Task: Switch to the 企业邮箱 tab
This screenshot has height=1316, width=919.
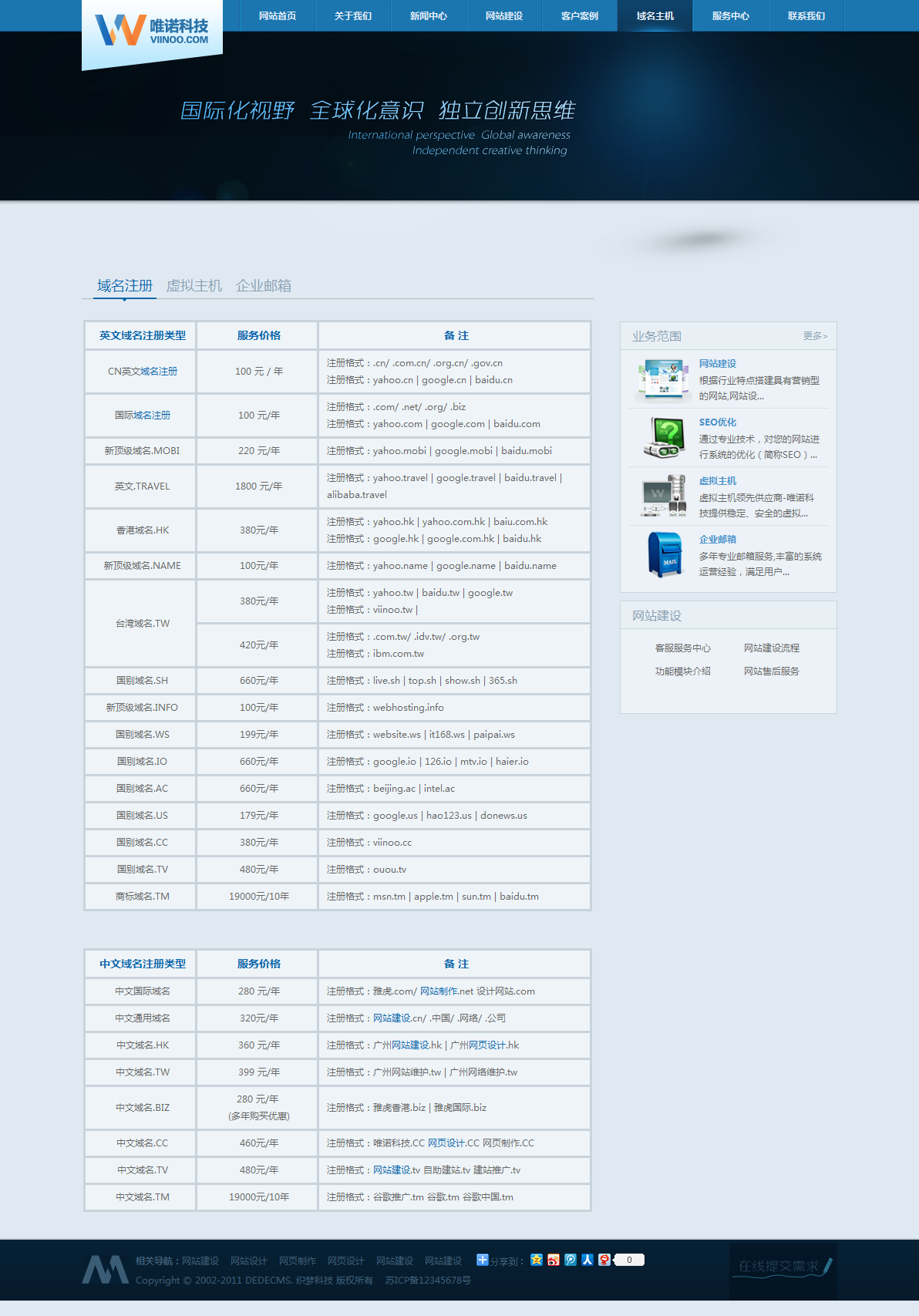Action: coord(264,286)
